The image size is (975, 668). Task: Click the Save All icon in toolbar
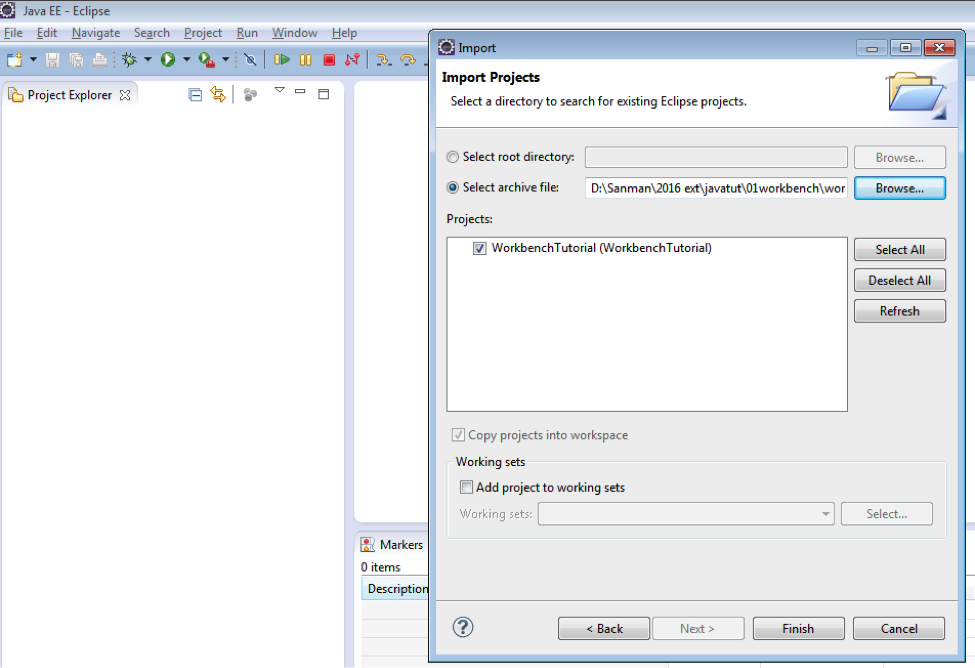76,60
